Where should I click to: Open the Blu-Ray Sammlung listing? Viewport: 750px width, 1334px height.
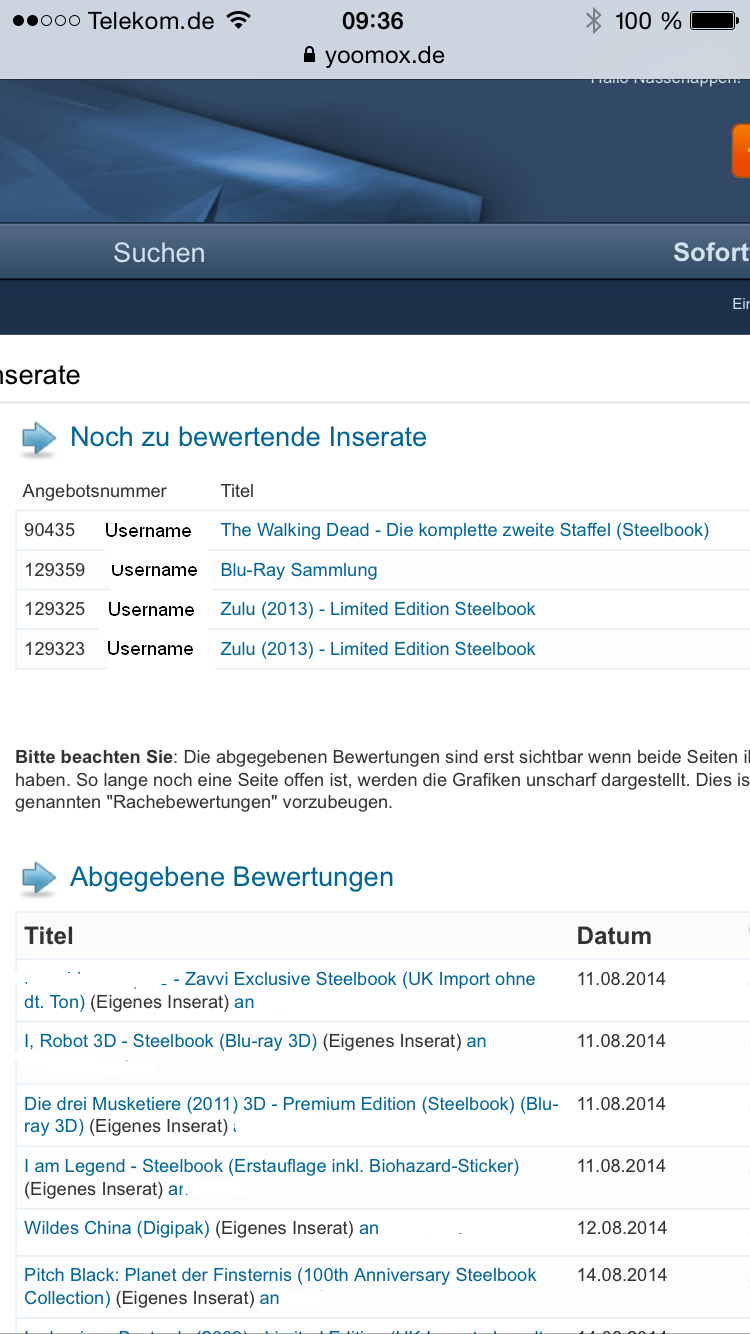tap(299, 570)
